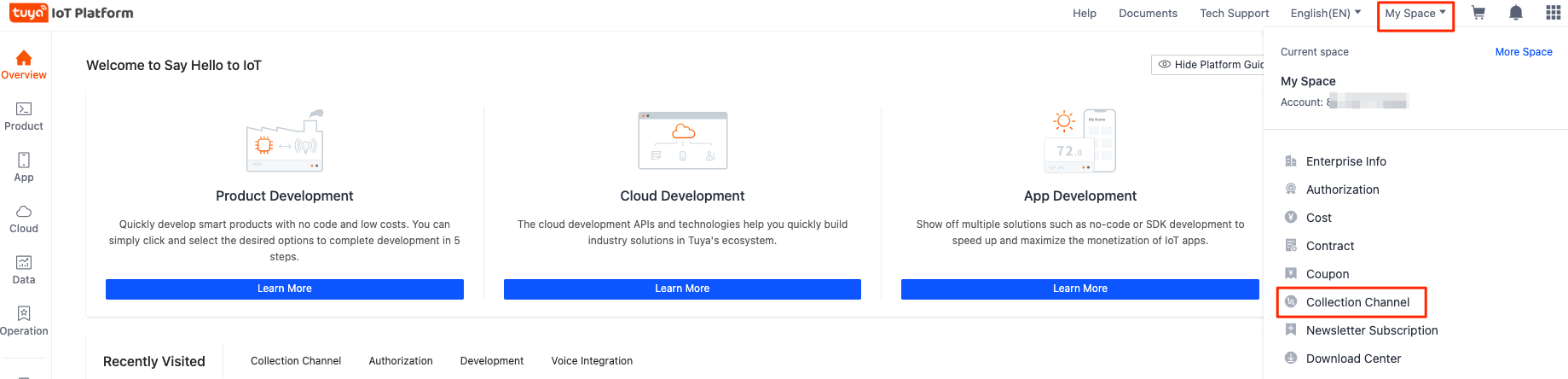This screenshot has width=1568, height=379.
Task: Click the Enterprise Info icon
Action: point(1291,161)
